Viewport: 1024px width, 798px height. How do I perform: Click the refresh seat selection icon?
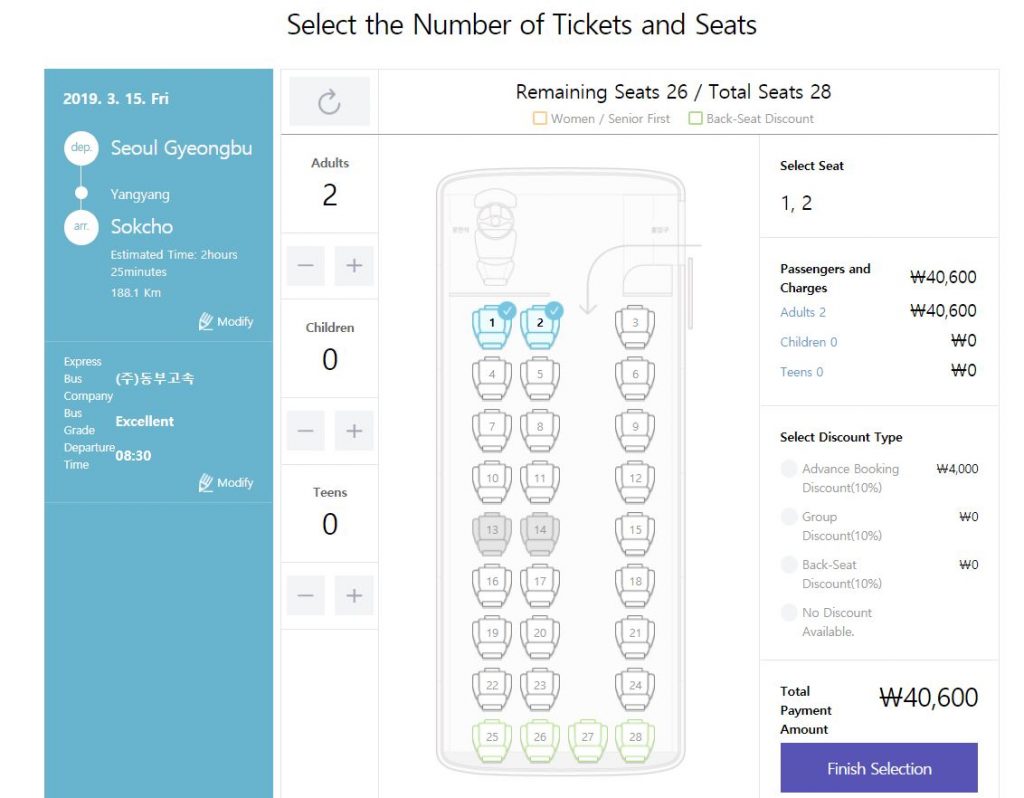[329, 101]
